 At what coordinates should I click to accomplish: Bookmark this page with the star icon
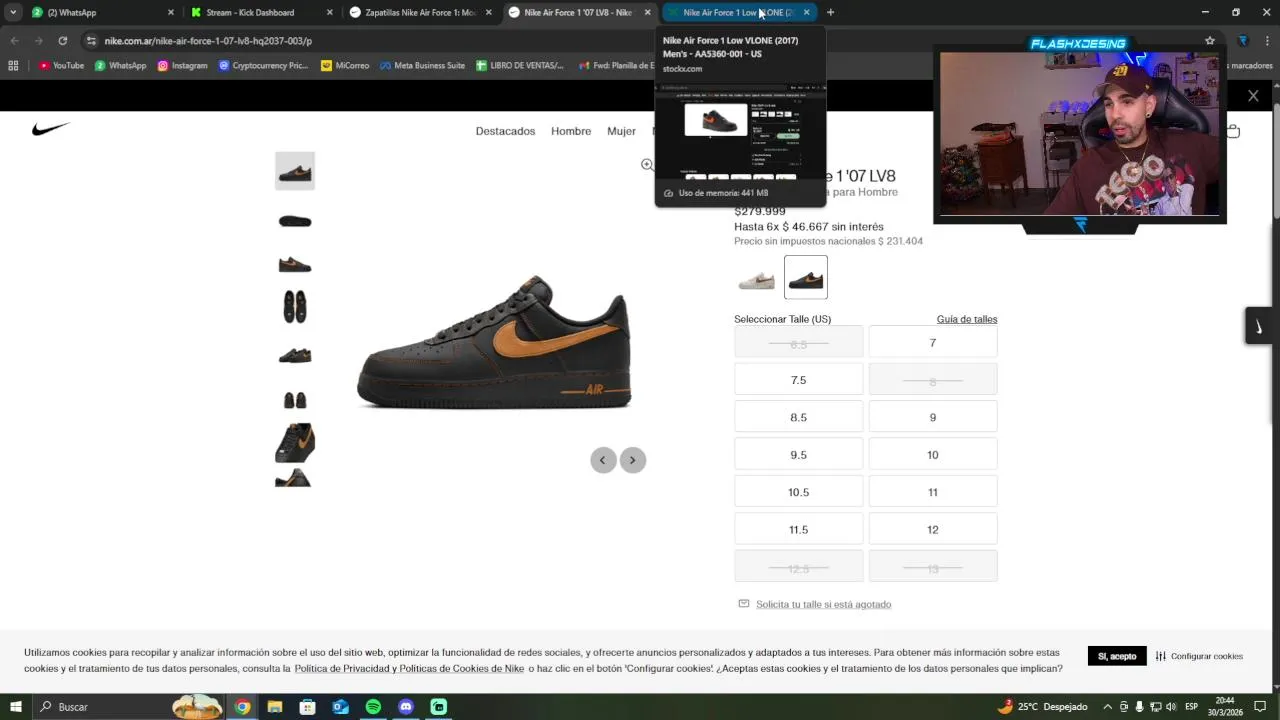coord(1210,41)
